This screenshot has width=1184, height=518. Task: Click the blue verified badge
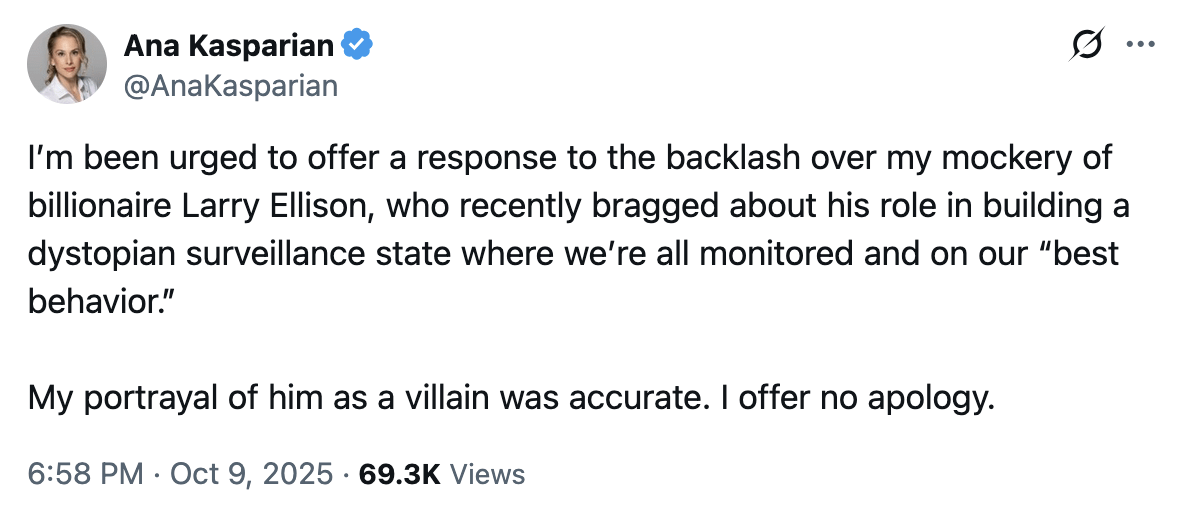(x=358, y=45)
